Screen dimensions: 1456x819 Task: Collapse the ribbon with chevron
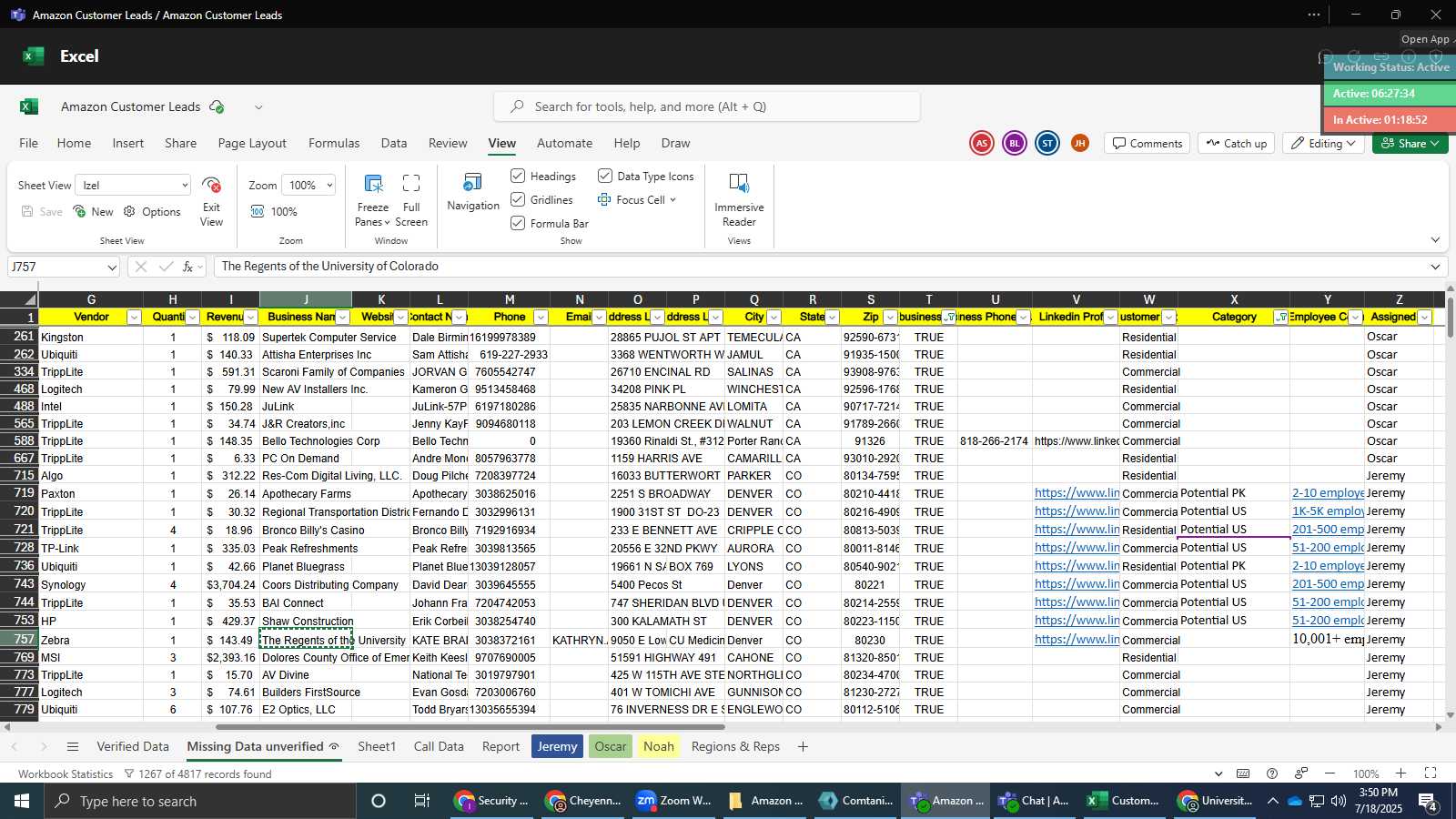[x=1435, y=240]
